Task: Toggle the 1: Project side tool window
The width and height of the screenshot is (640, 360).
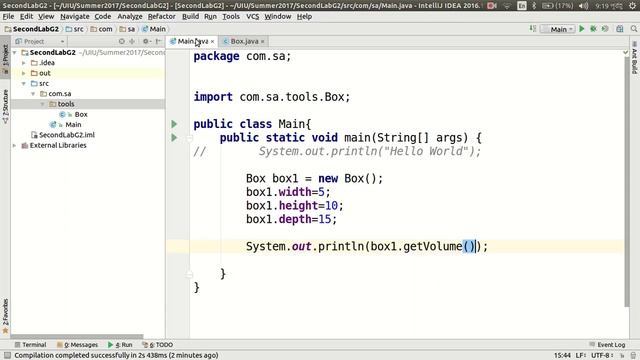Action: point(5,57)
